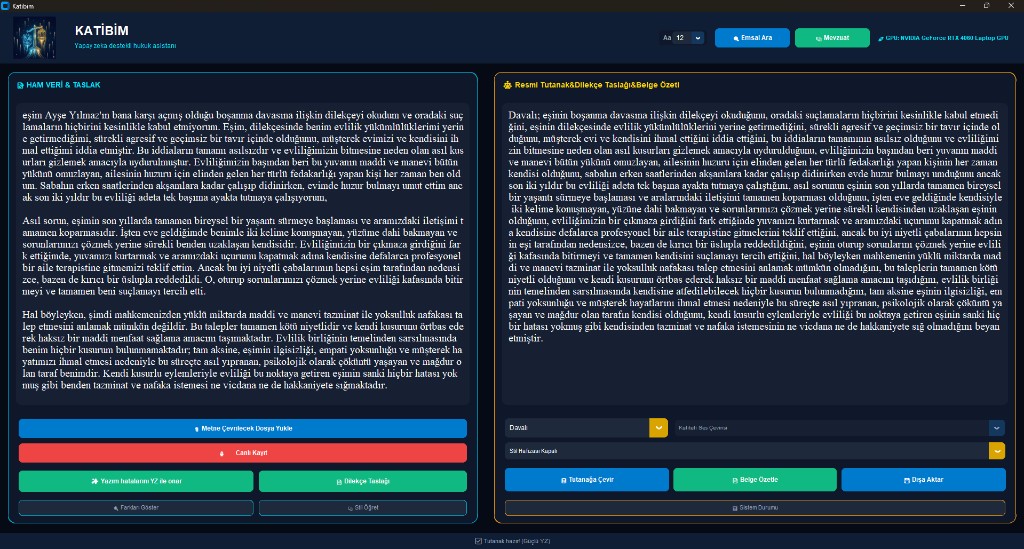Click the font size value 12 field

point(682,38)
